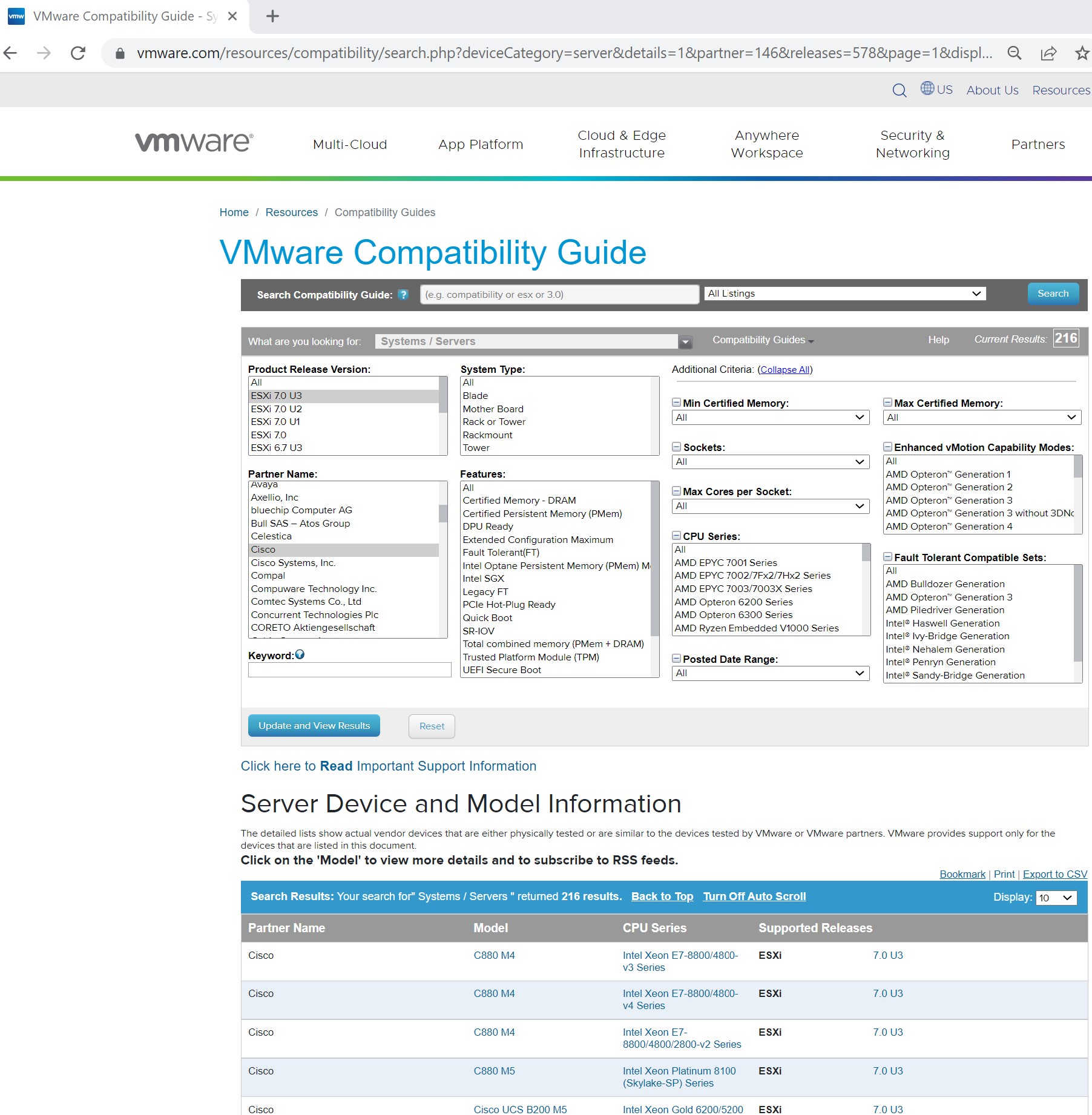This screenshot has width=1092, height=1115.
Task: Open the Multi-Cloud menu
Action: pos(350,144)
